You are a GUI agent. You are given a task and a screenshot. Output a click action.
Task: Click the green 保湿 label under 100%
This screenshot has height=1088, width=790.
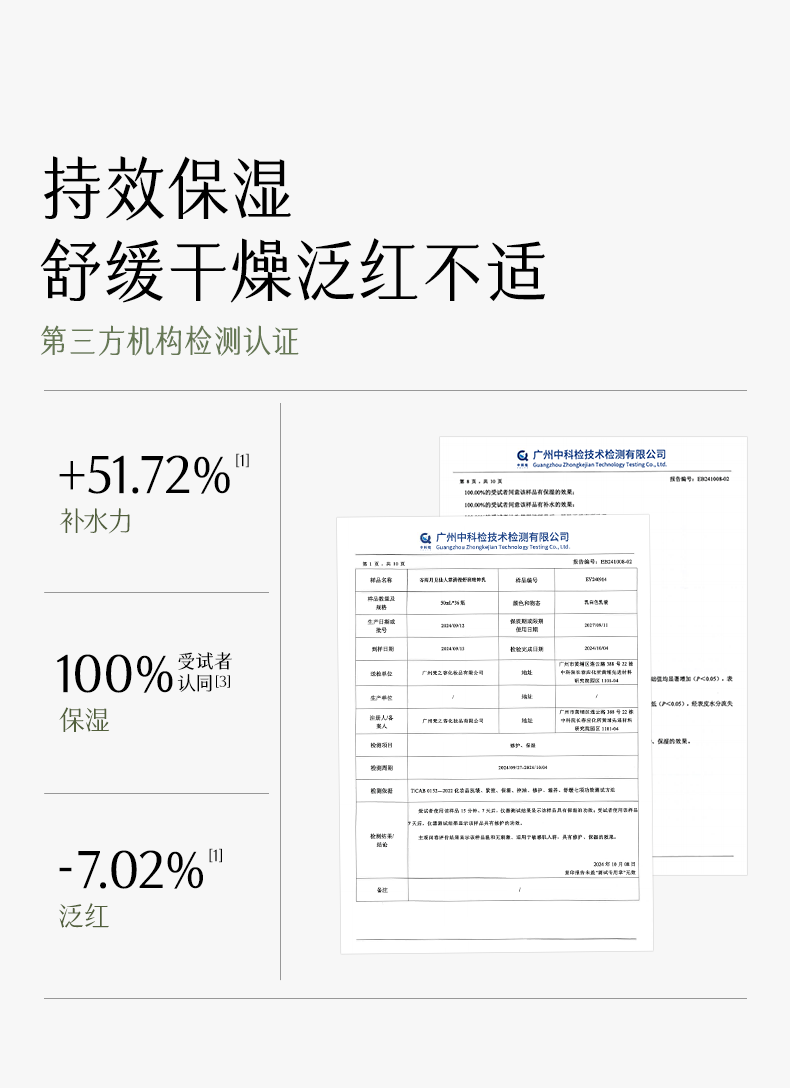[85, 720]
